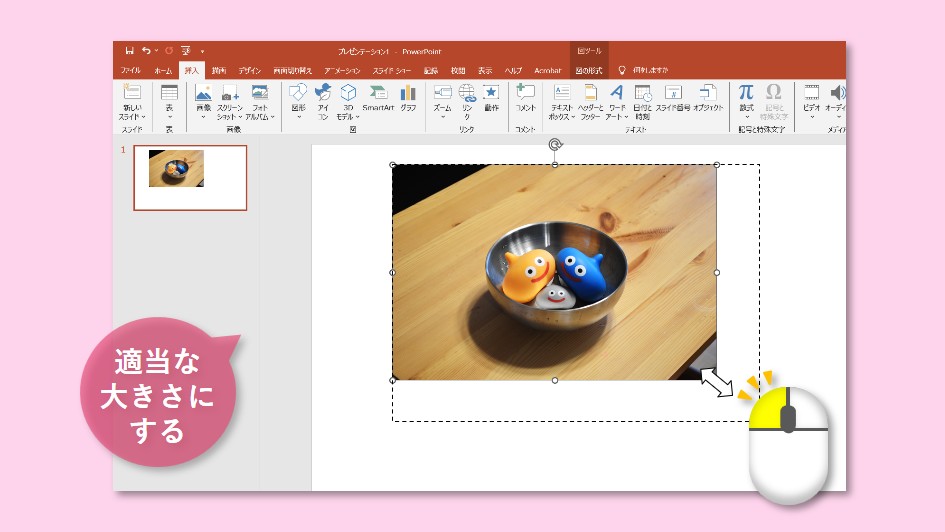Click the lightbulb Tell Me icon

(x=622, y=70)
